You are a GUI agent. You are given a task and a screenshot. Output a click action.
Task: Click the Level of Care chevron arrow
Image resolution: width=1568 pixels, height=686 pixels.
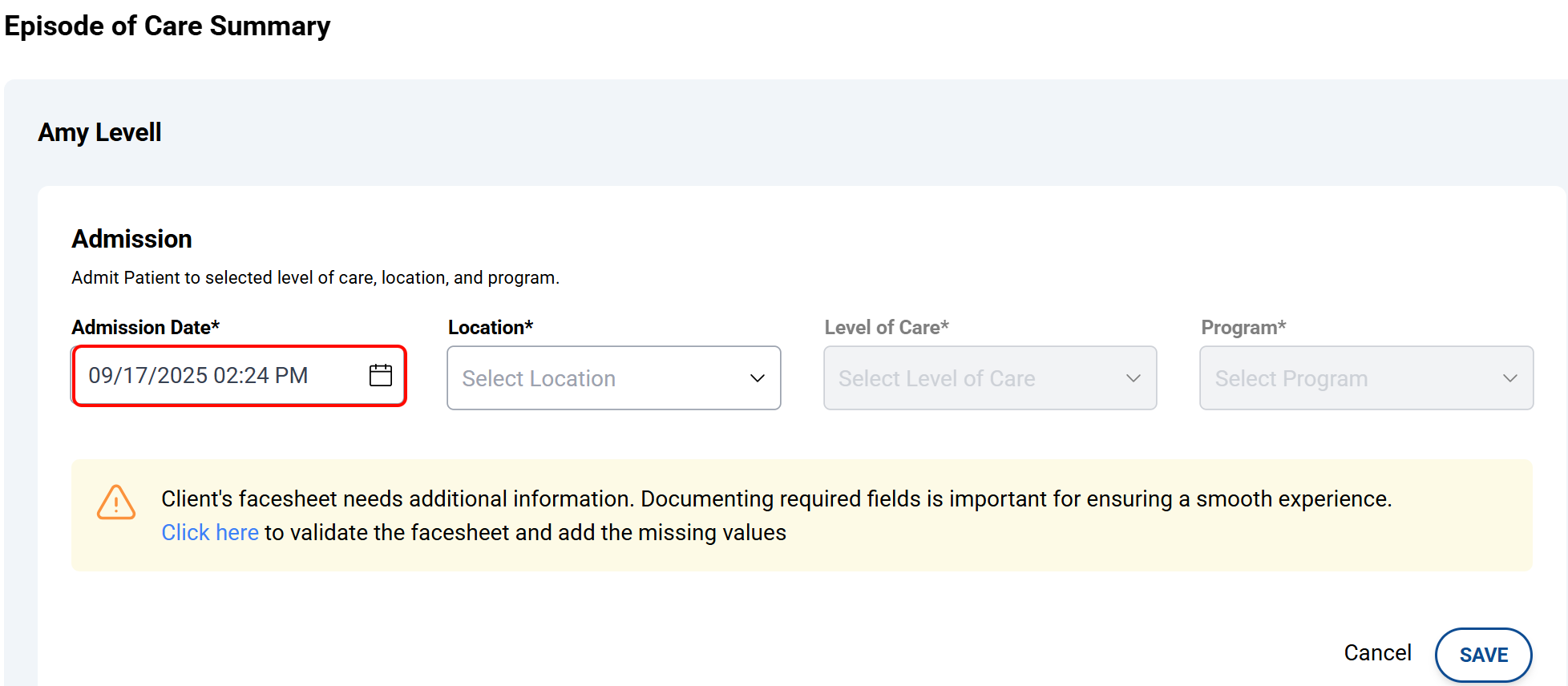pos(1133,378)
